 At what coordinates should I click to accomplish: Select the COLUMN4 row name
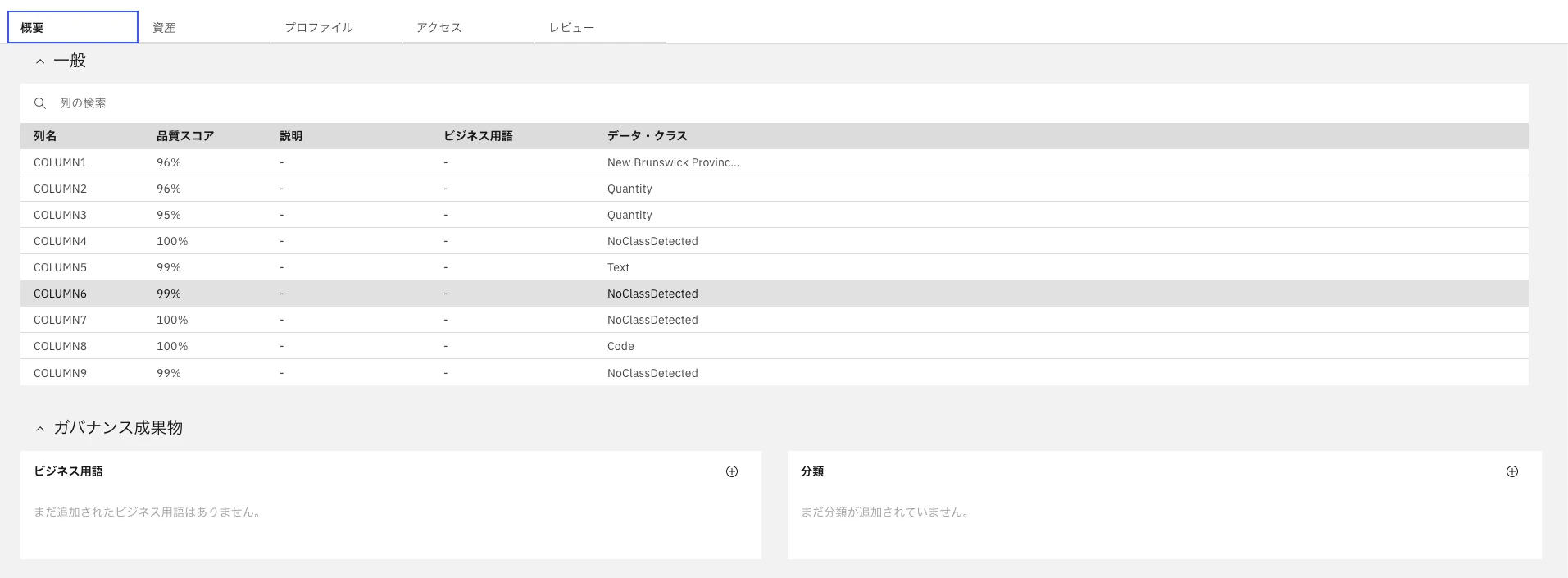60,241
